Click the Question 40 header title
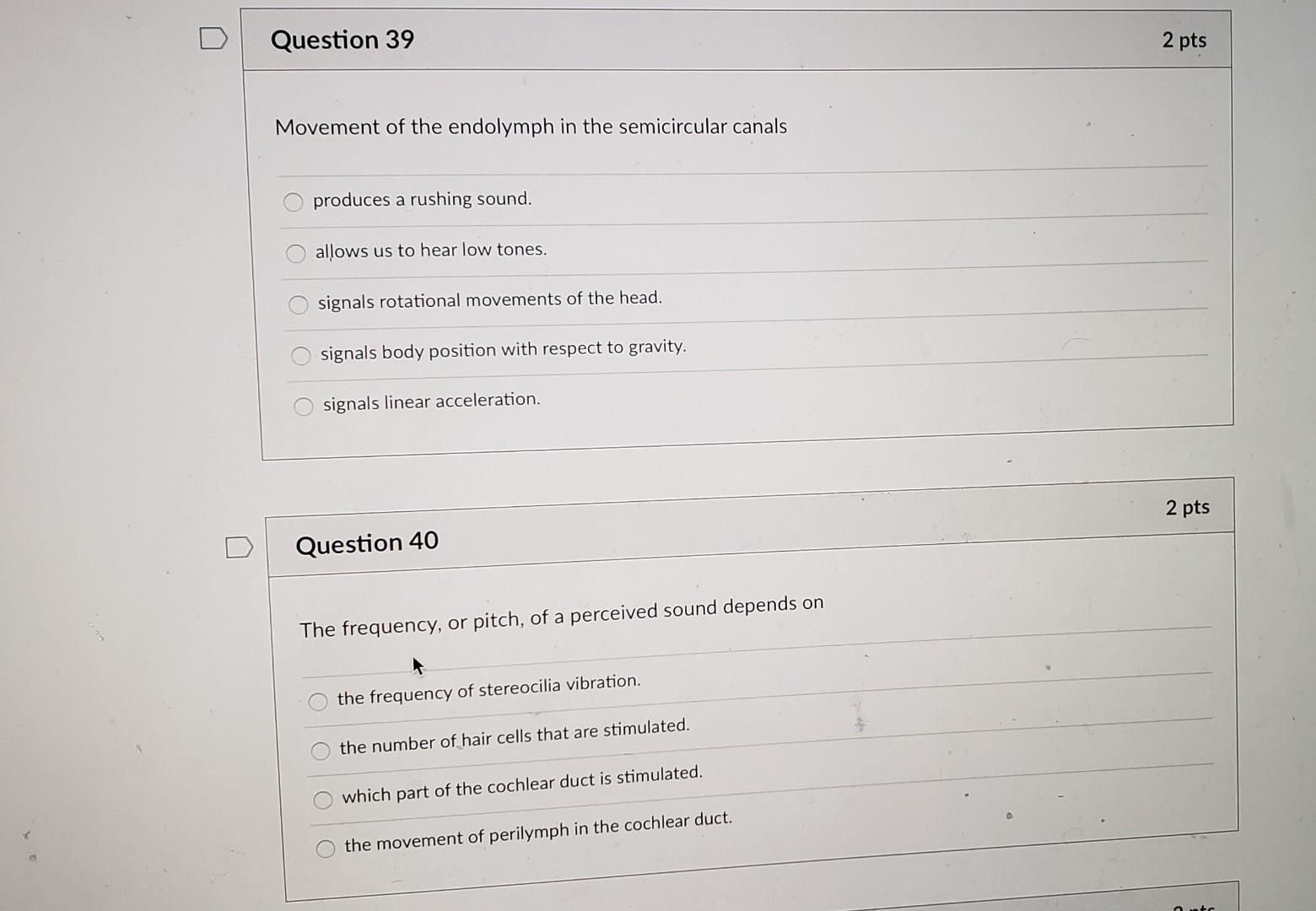Image resolution: width=1316 pixels, height=911 pixels. pyautogui.click(x=367, y=542)
